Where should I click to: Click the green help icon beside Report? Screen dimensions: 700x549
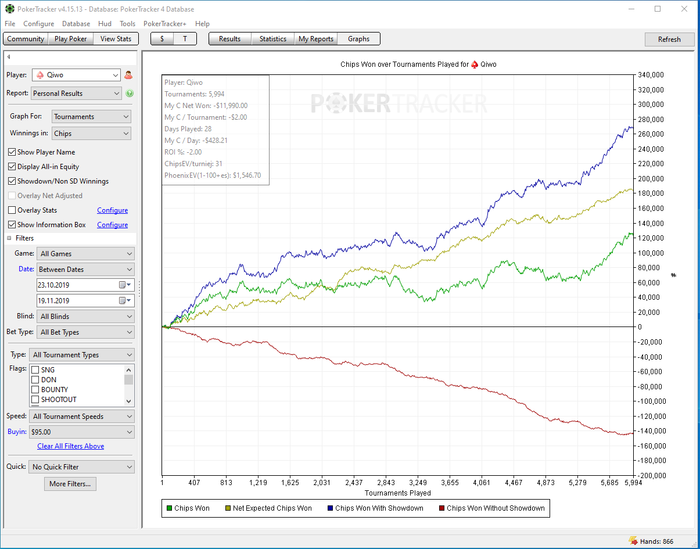[x=130, y=93]
